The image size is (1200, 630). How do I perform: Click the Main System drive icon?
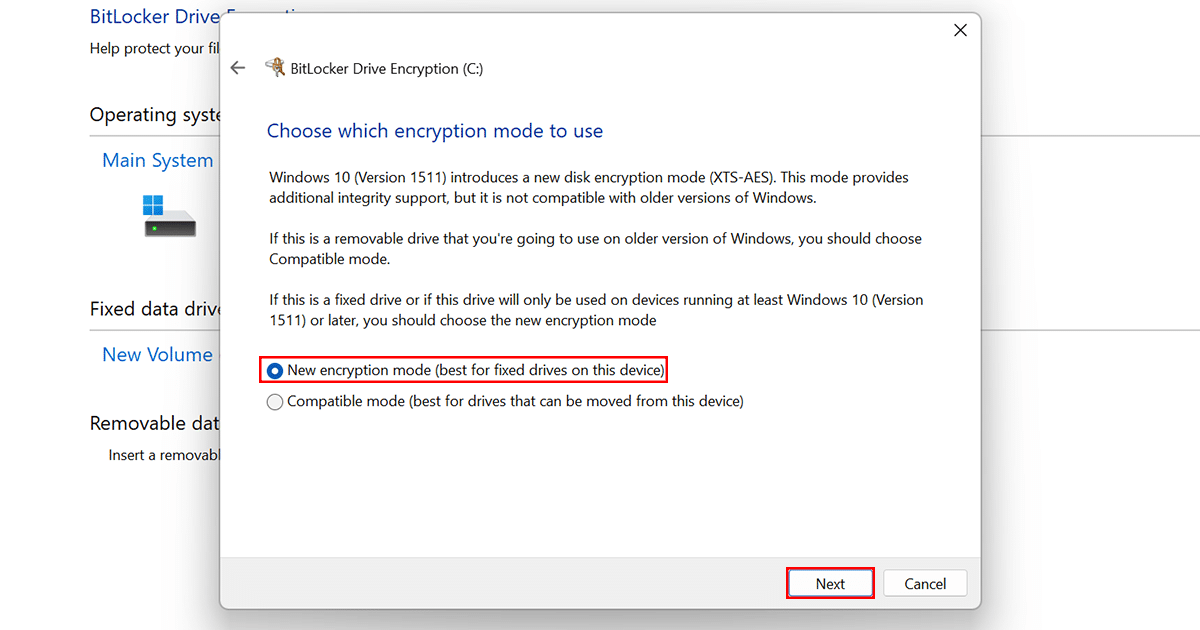(169, 219)
